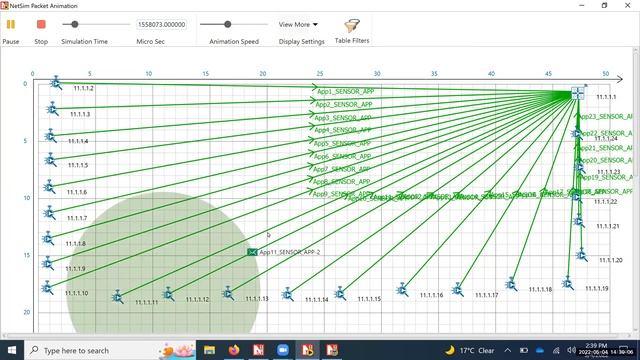Select sensor node 11.1.1.5

pos(50,160)
